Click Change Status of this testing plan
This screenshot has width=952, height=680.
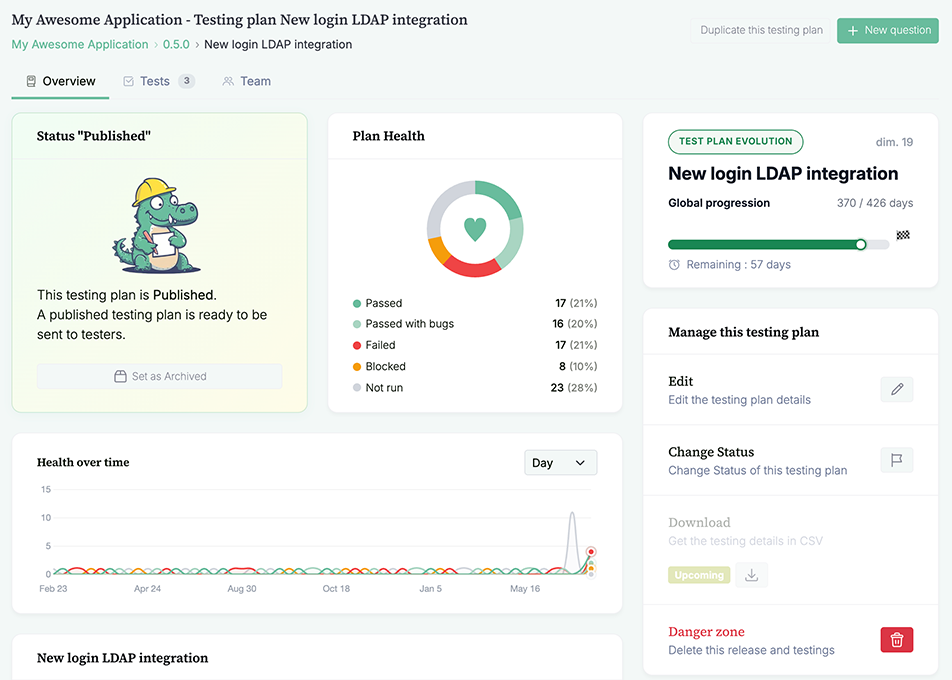click(x=757, y=471)
